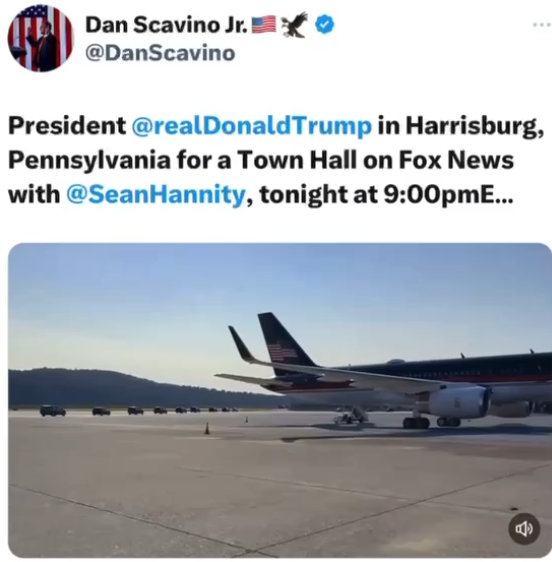Click the word "President" in the post
This screenshot has width=552, height=562.
[x=67, y=126]
